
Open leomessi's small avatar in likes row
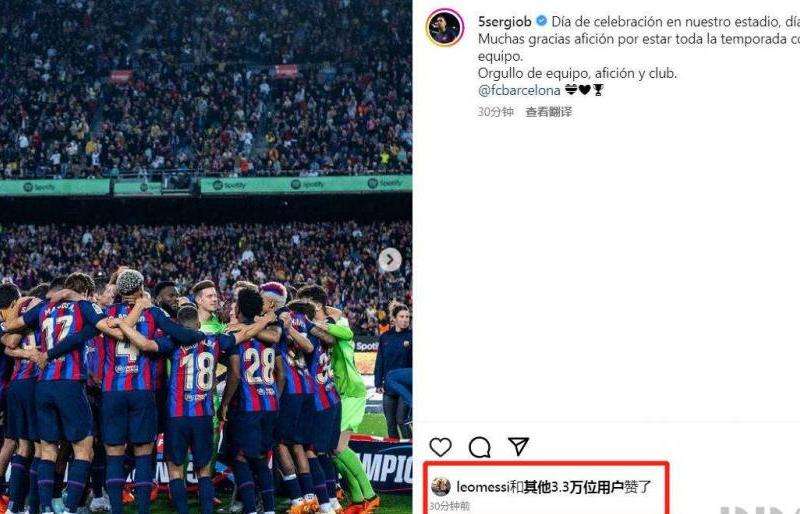pyautogui.click(x=441, y=486)
